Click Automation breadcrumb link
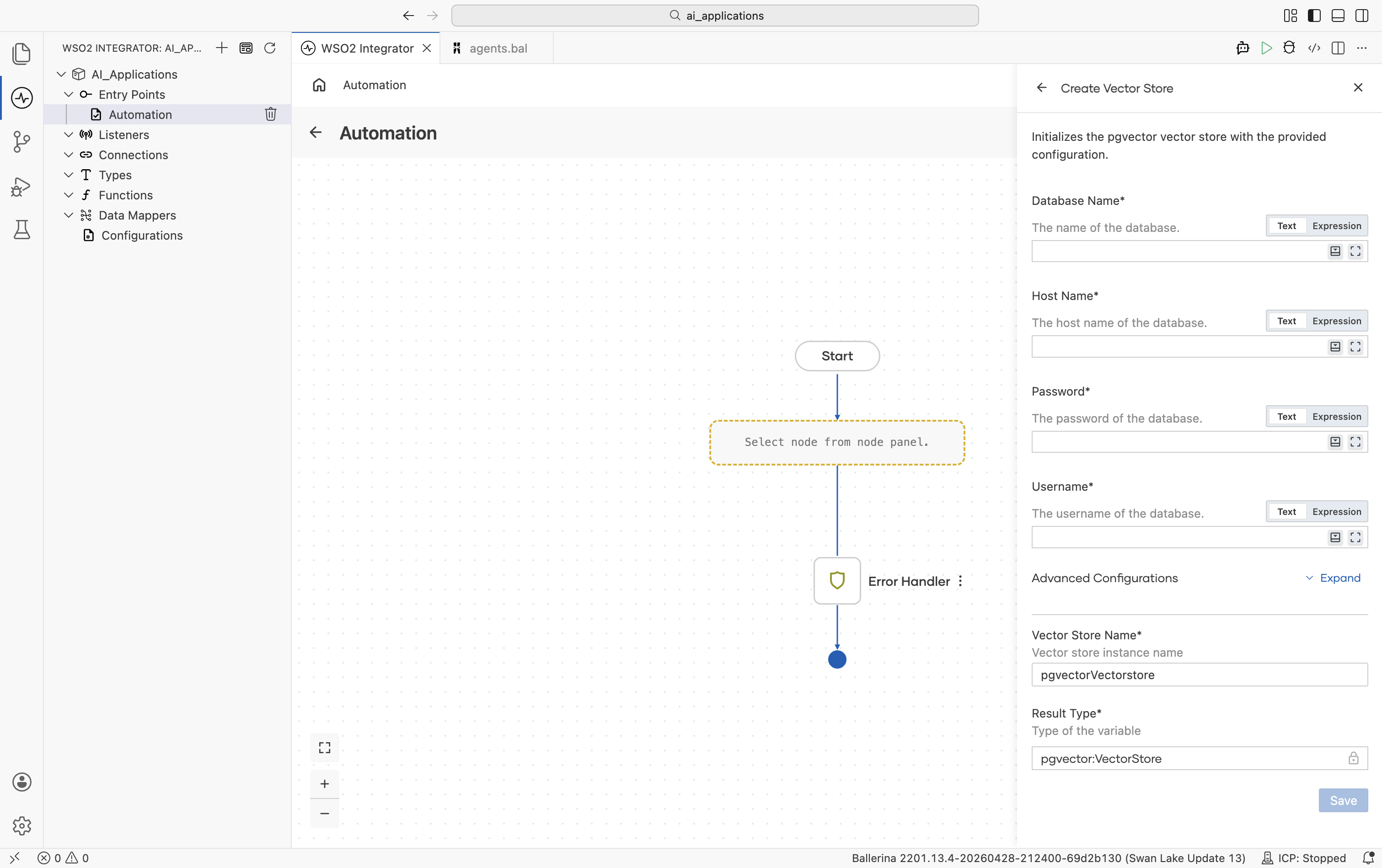 coord(374,85)
